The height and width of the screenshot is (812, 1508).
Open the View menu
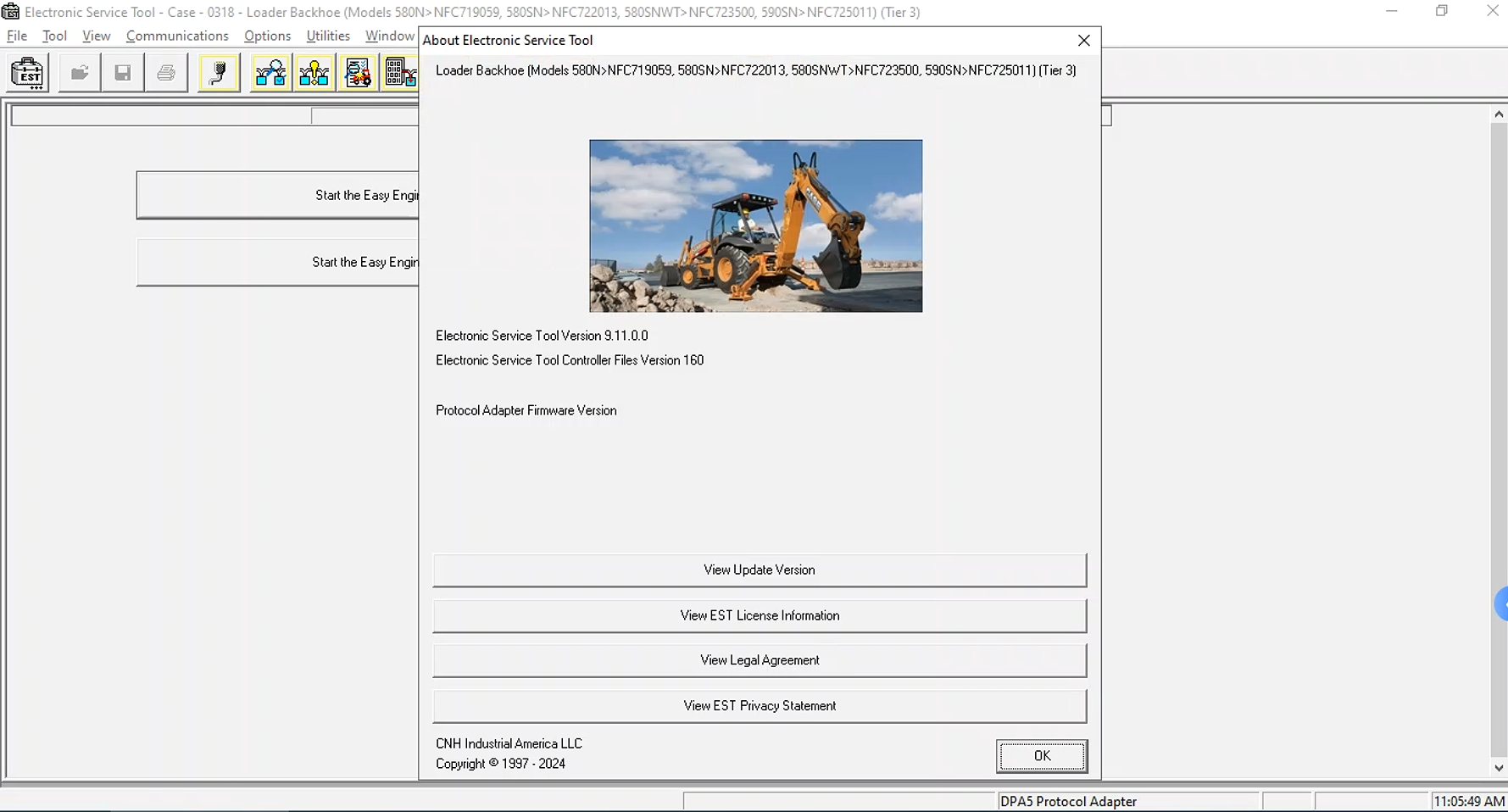(x=96, y=36)
